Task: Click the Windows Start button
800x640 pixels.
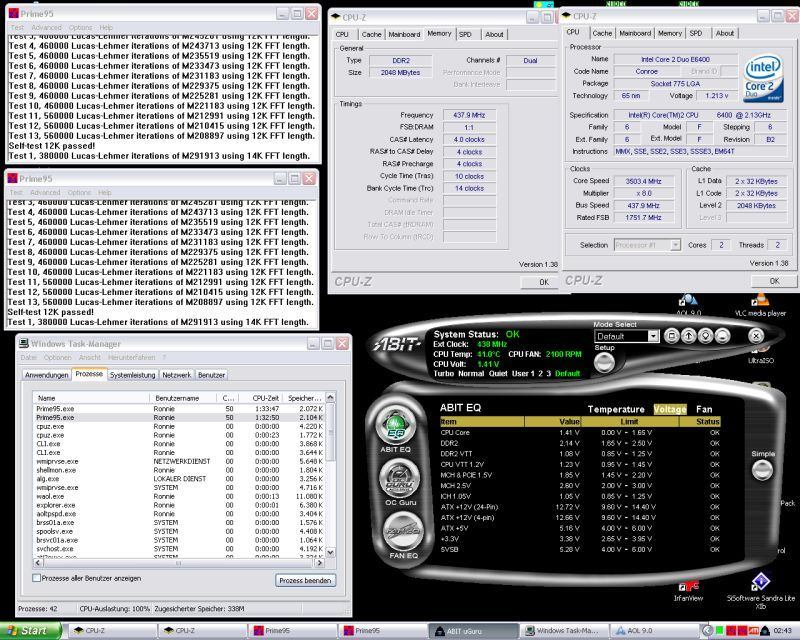Action: 31,631
